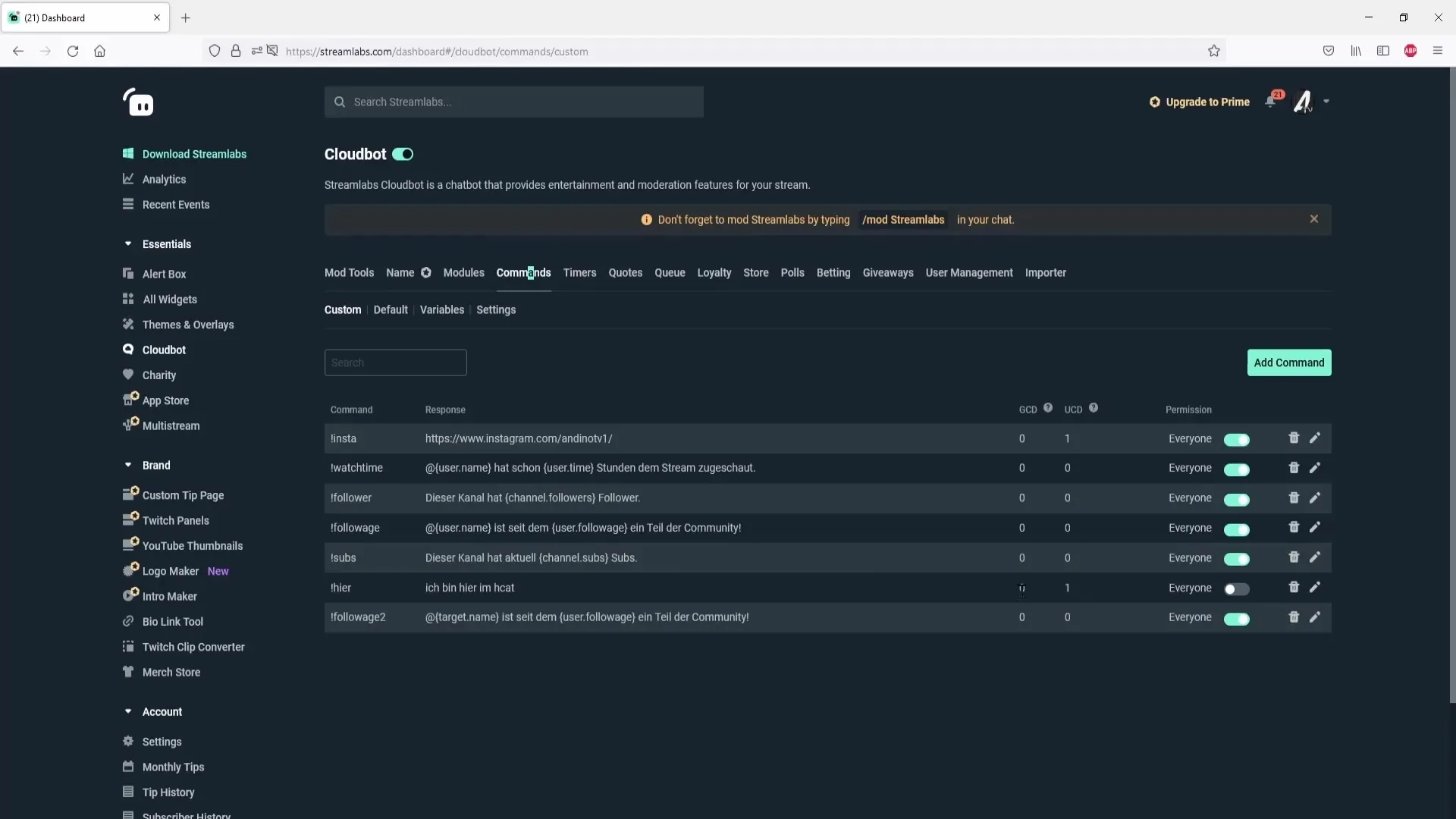Delete the !insta command with trash icon
This screenshot has height=819, width=1456.
(1294, 438)
